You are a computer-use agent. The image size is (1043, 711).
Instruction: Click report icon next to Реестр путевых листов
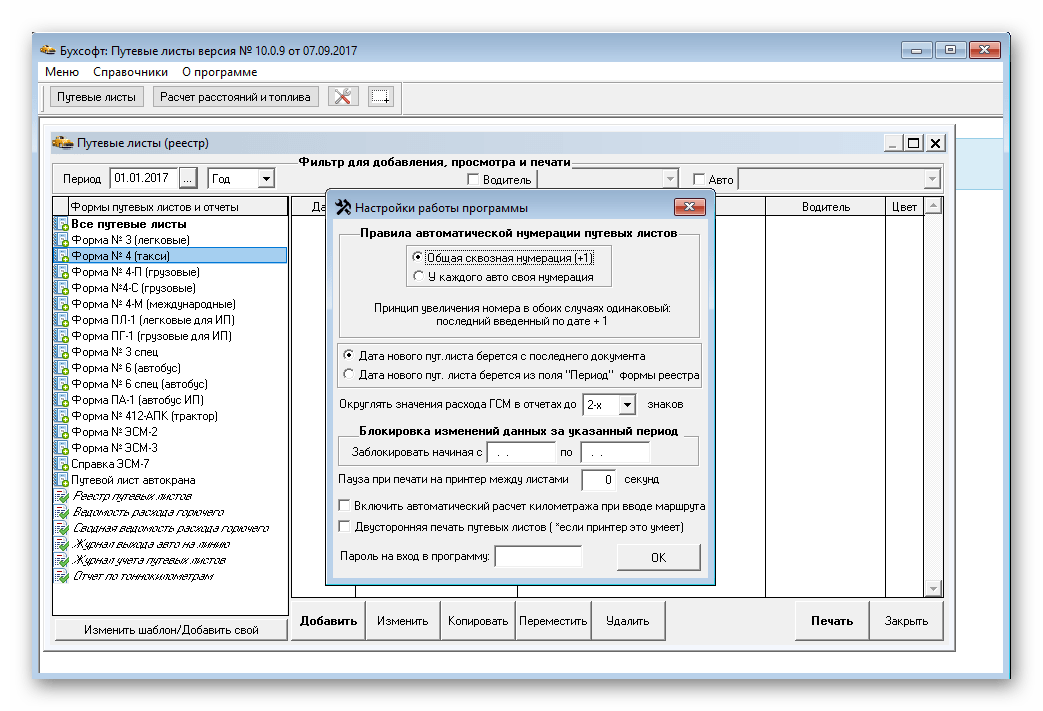tap(61, 496)
